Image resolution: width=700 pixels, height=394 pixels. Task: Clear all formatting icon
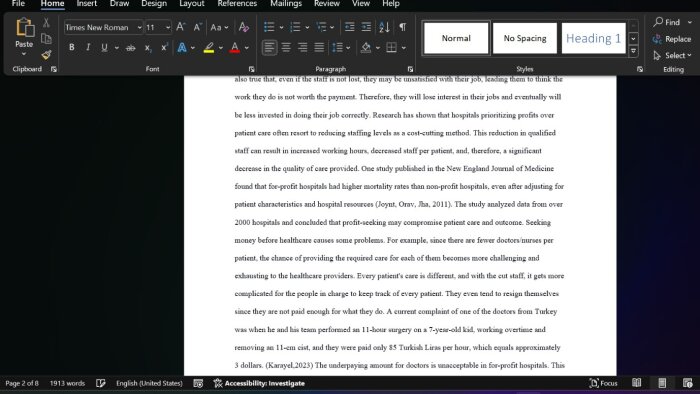coord(243,27)
